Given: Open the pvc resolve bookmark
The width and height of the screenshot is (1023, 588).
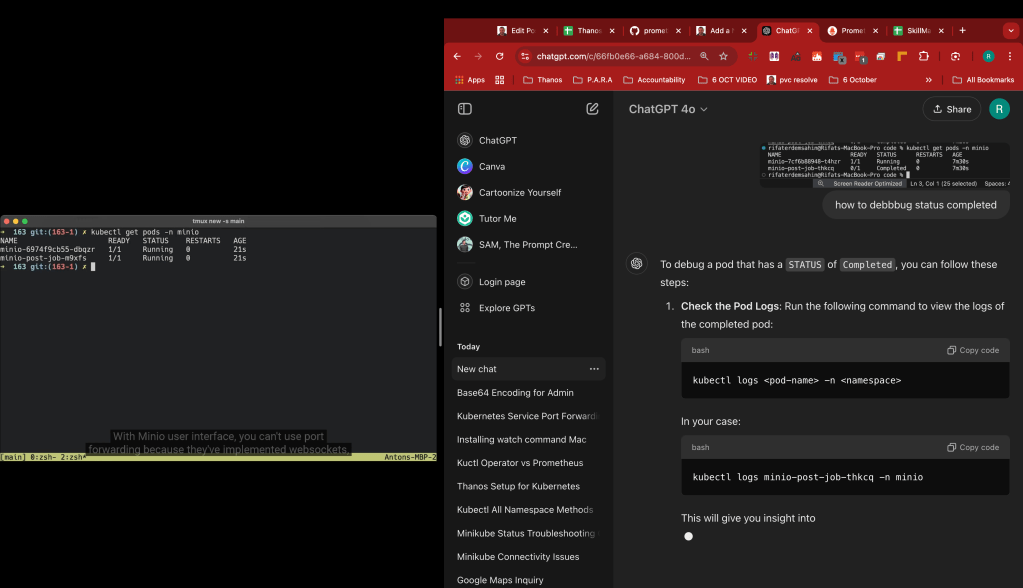Looking at the screenshot, I should 792,80.
